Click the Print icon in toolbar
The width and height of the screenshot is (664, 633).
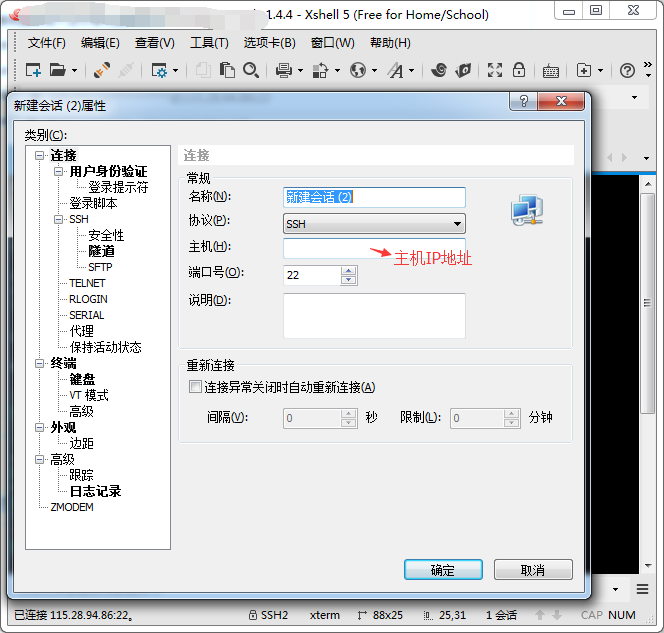(x=284, y=70)
